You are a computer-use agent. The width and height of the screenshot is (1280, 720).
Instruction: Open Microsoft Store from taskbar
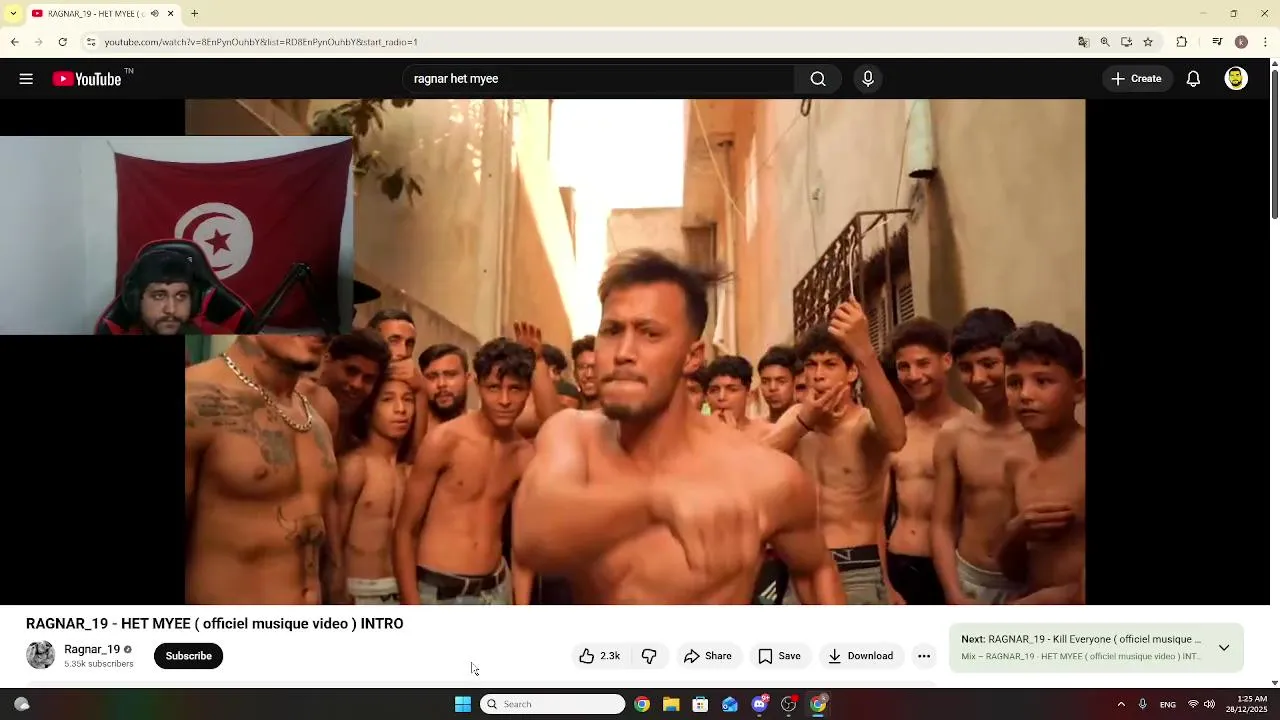[x=700, y=704]
